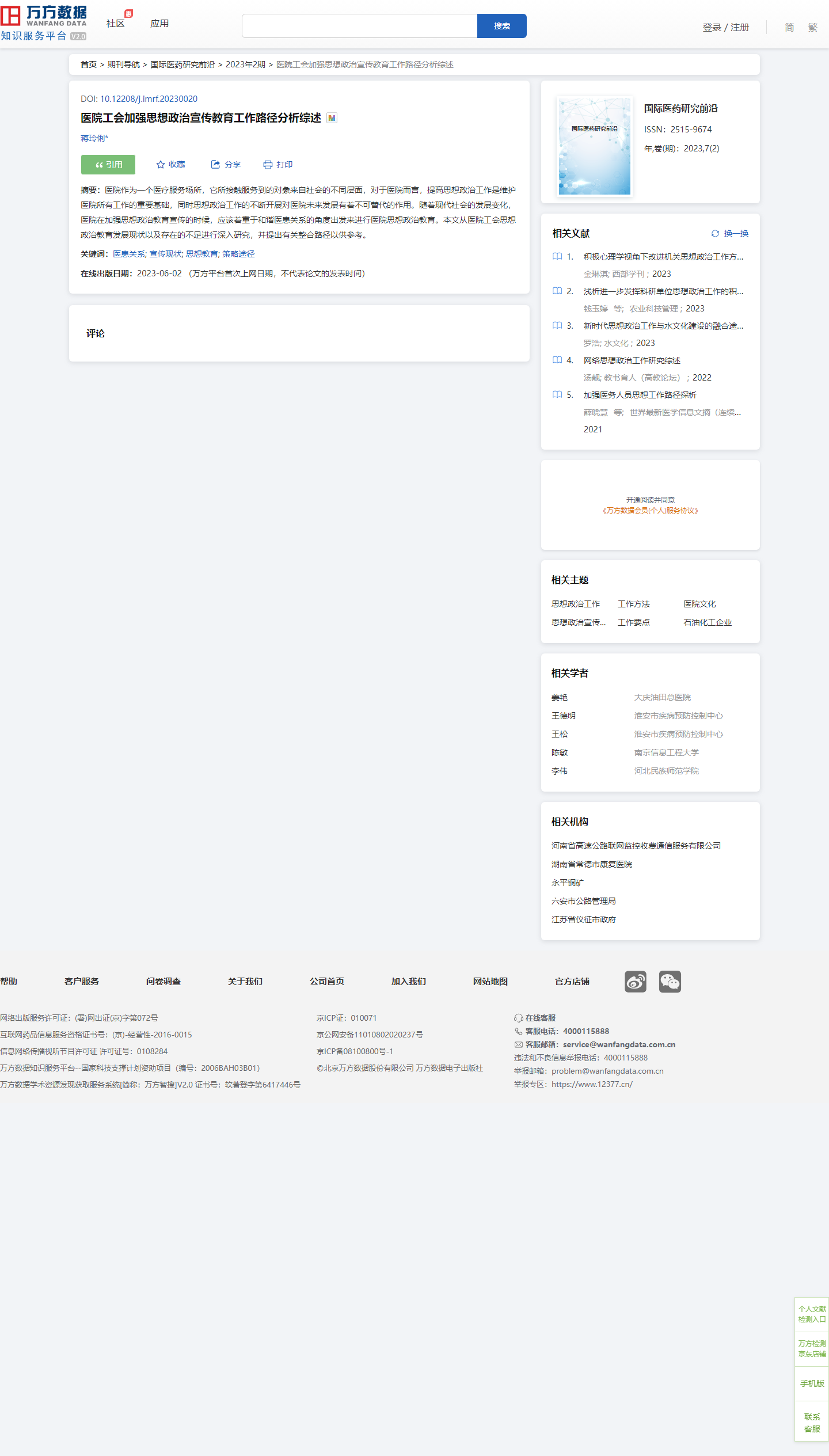Viewport: 829px width, 1456px height.
Task: Click book icon for related document 3
Action: (557, 325)
